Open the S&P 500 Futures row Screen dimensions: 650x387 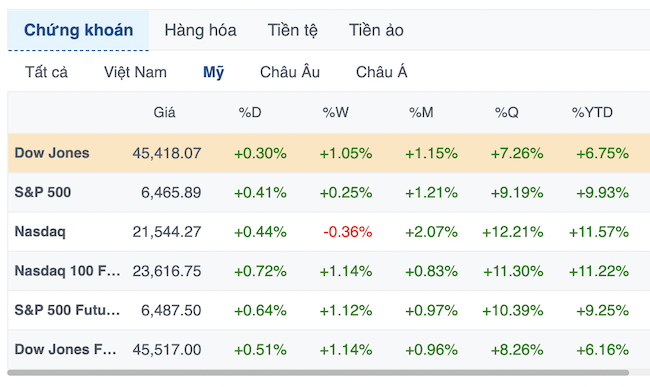pos(329,310)
